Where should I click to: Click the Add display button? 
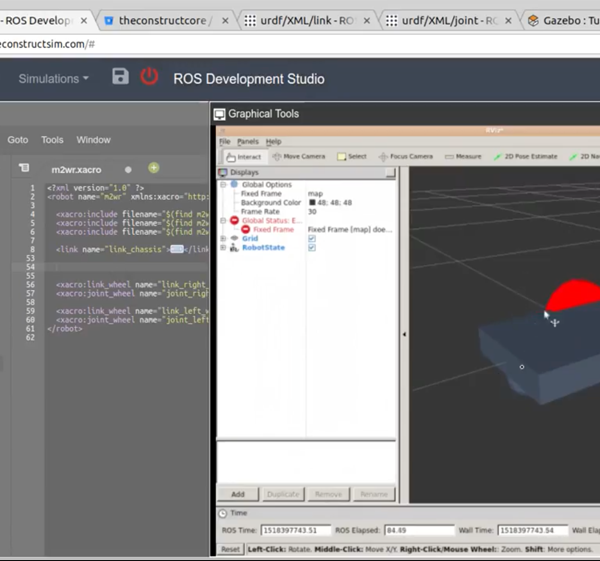click(x=238, y=494)
